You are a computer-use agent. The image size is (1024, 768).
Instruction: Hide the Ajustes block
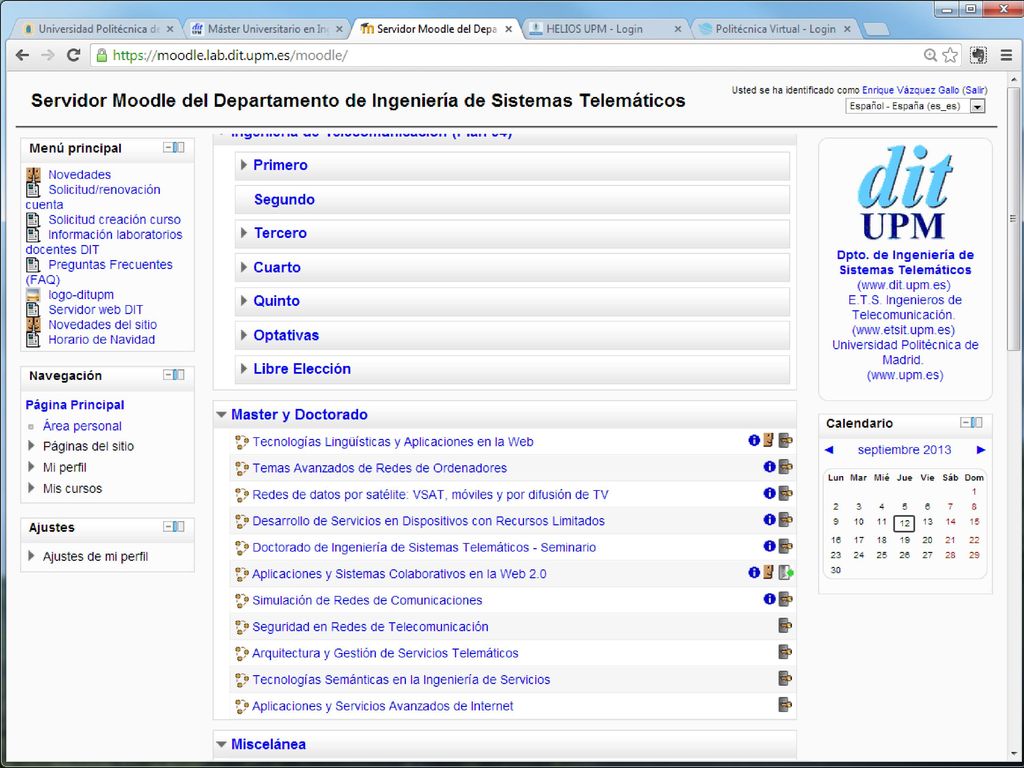(x=168, y=526)
